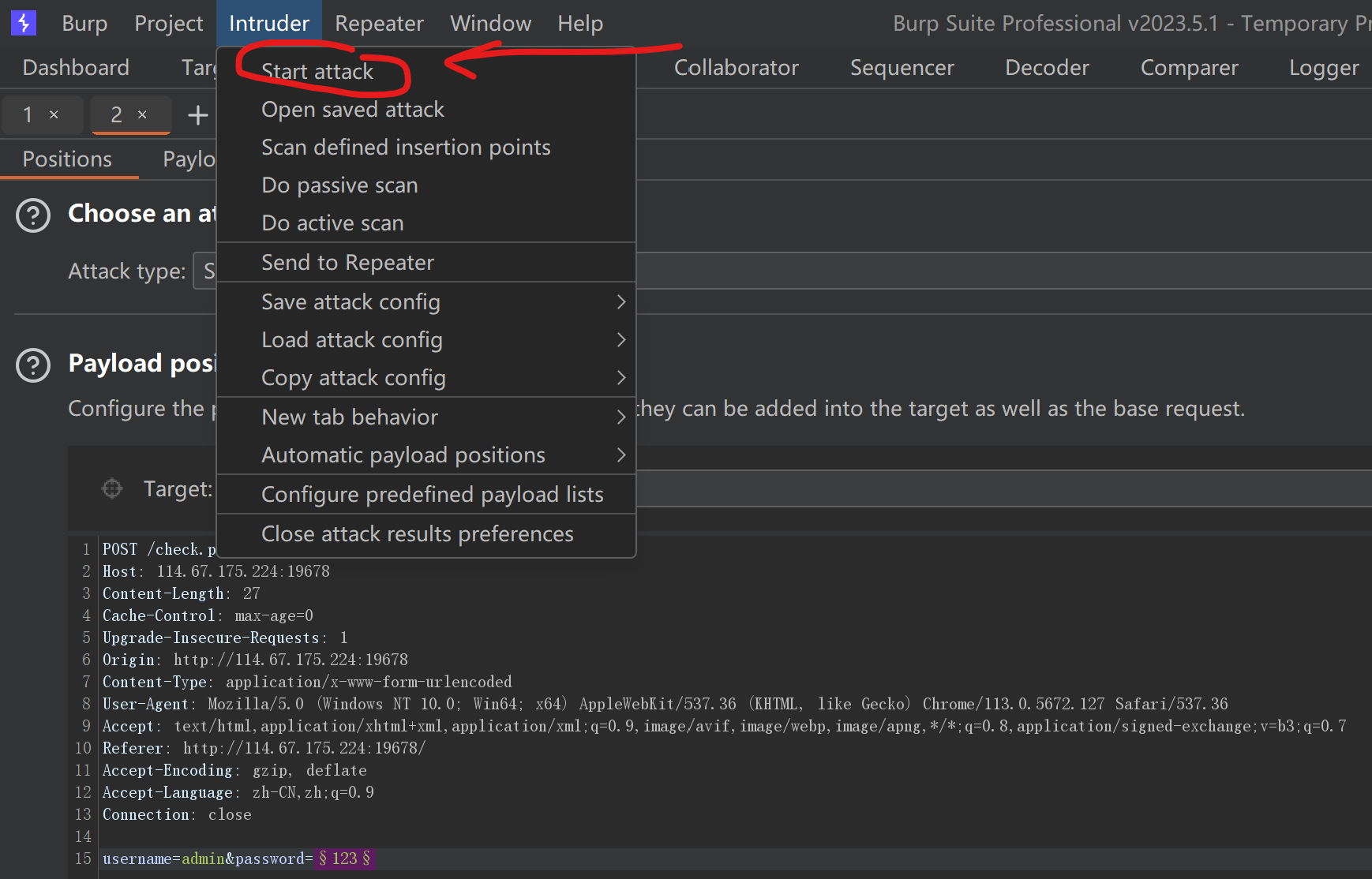Choose Do active scan
Screen dimensions: 1372x879
pyautogui.click(x=426, y=223)
